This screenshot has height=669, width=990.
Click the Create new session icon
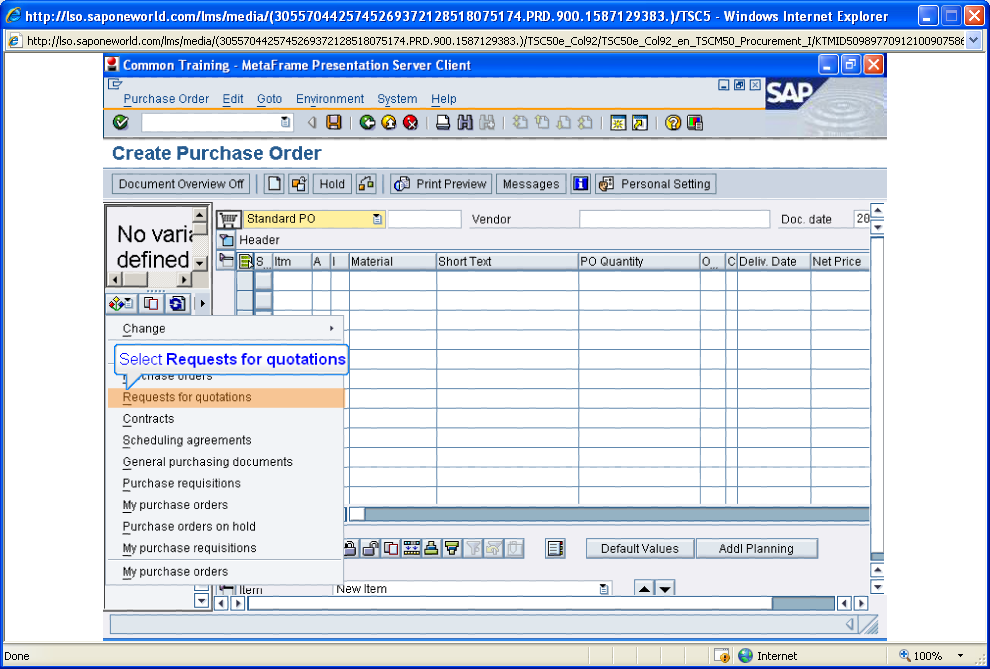click(618, 122)
